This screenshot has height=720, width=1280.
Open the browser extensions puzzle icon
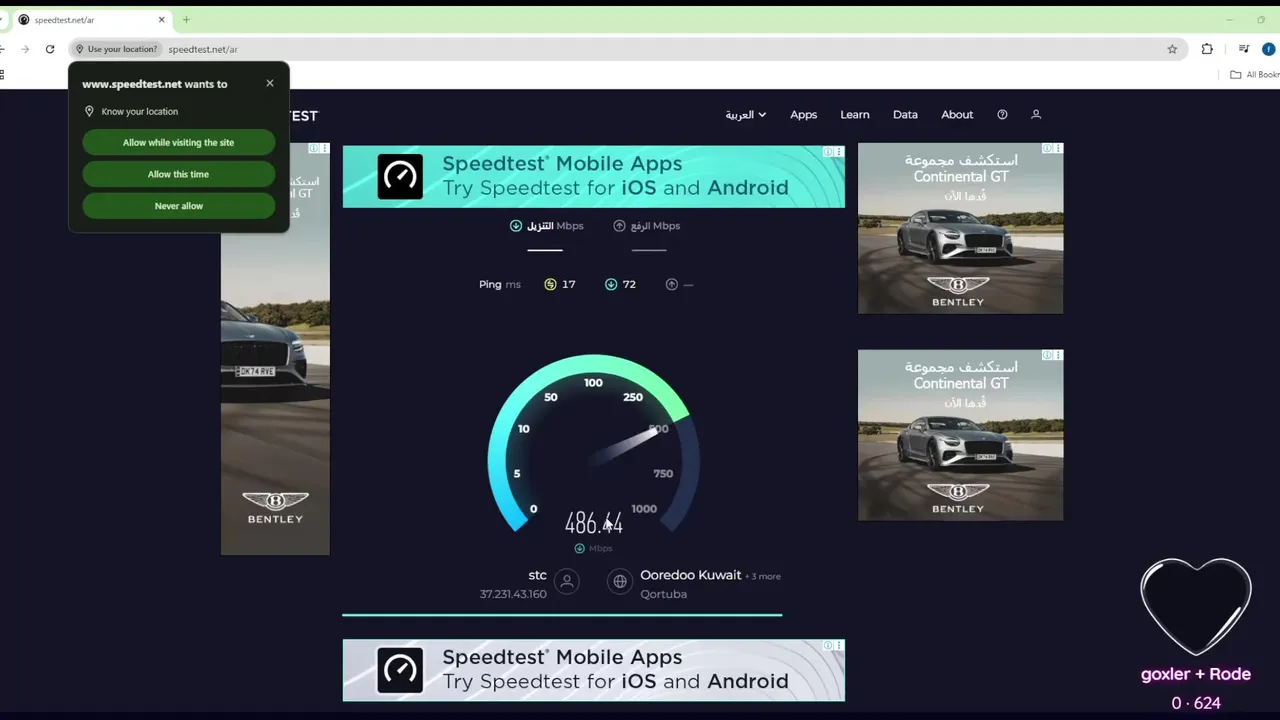[x=1207, y=49]
